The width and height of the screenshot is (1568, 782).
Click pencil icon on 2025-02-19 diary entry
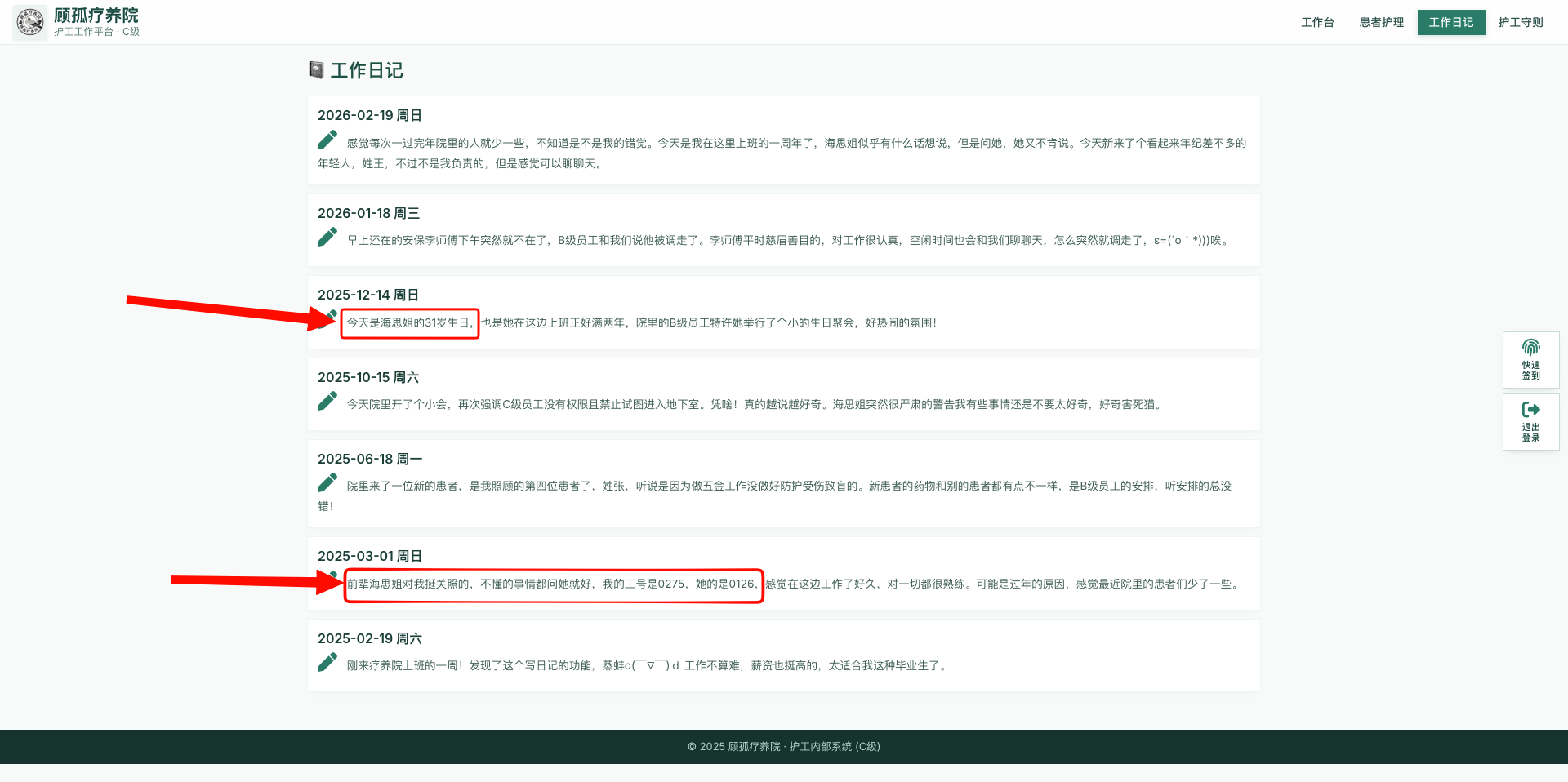tap(327, 663)
